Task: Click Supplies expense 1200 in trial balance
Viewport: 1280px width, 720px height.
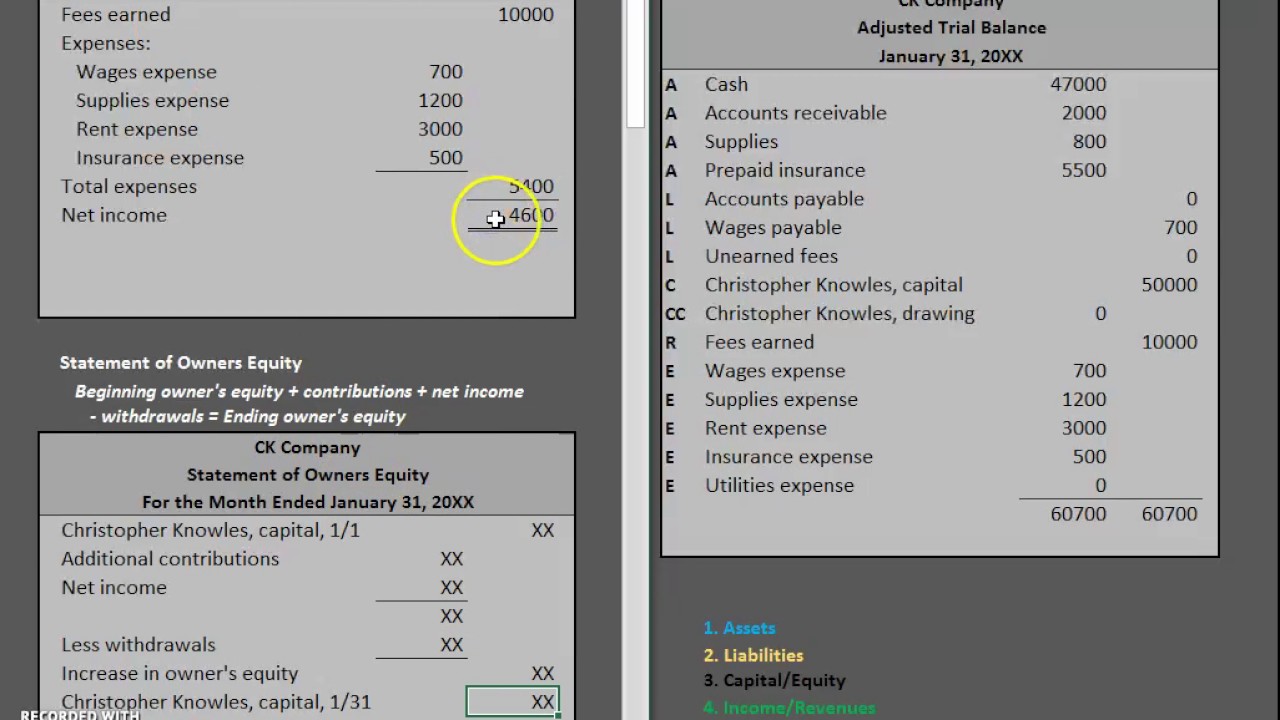Action: pyautogui.click(x=1084, y=400)
